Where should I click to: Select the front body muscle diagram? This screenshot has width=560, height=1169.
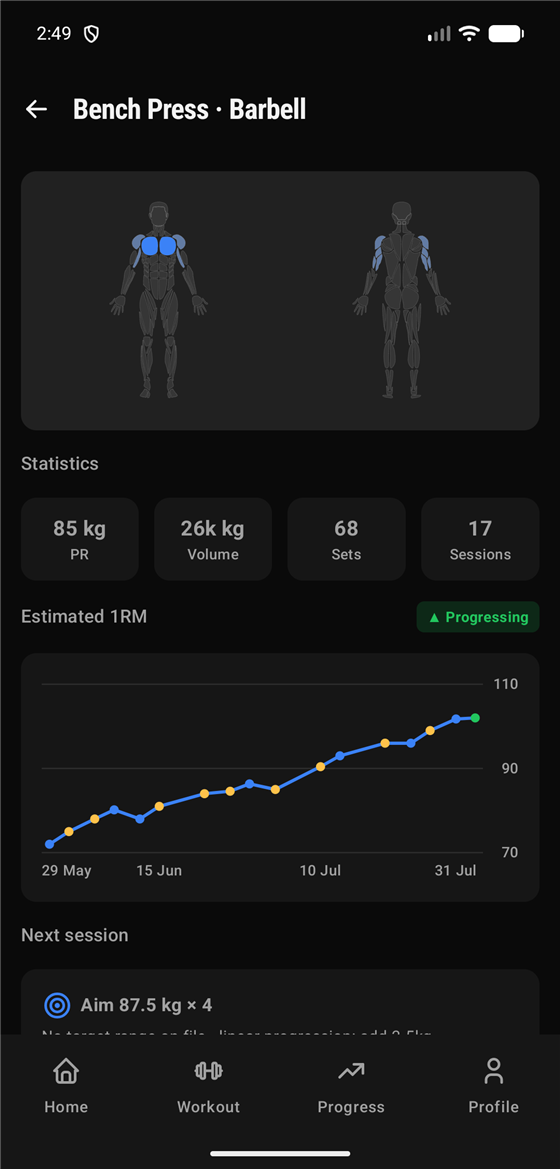click(x=158, y=300)
